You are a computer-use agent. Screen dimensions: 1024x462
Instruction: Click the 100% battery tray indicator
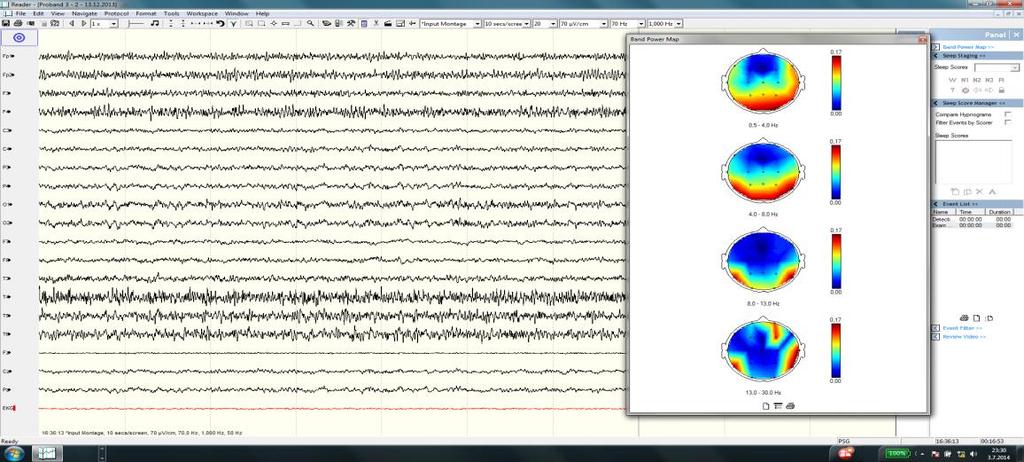click(897, 453)
